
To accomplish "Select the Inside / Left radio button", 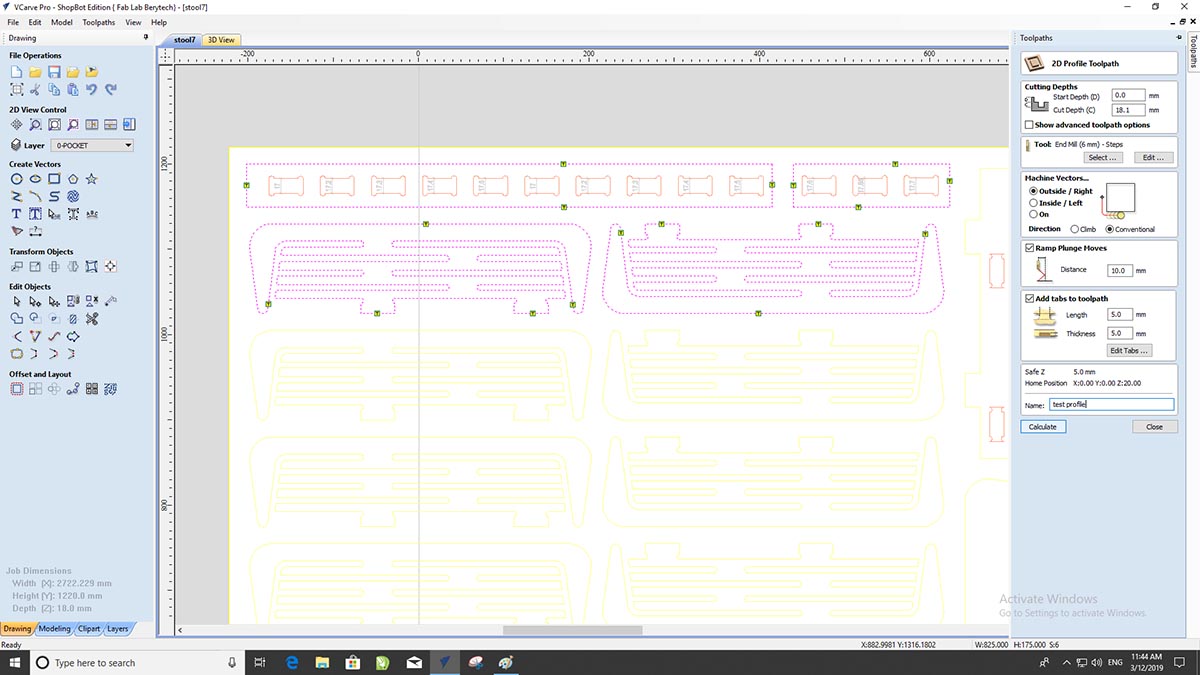I will click(1033, 203).
